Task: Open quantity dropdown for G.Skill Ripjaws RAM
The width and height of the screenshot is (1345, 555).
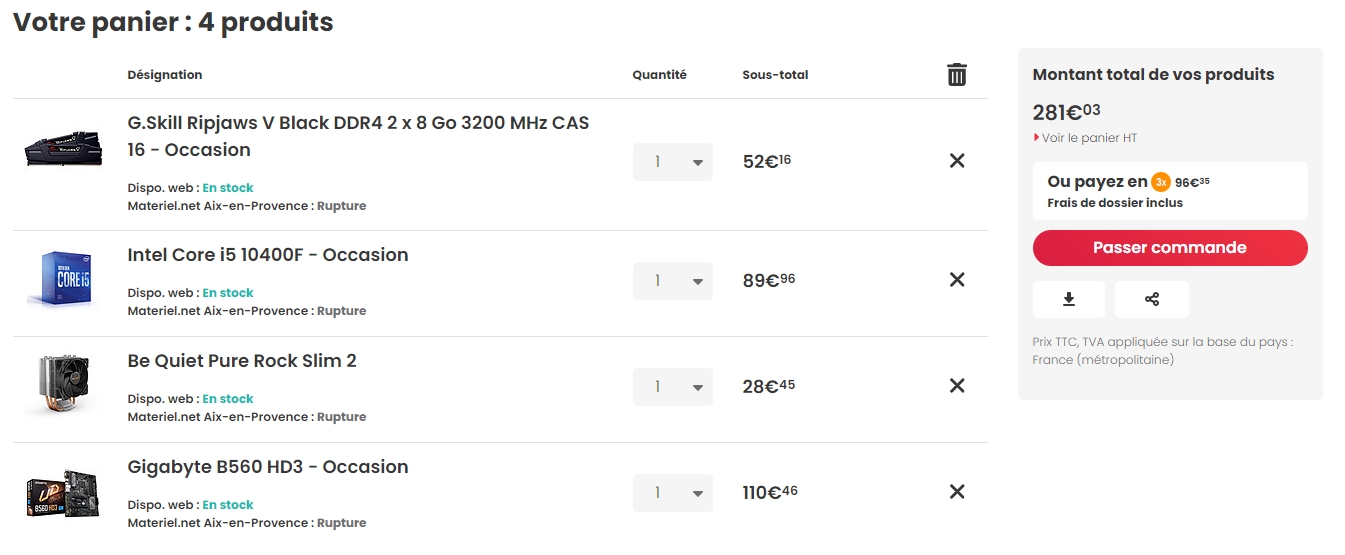Action: click(x=673, y=162)
